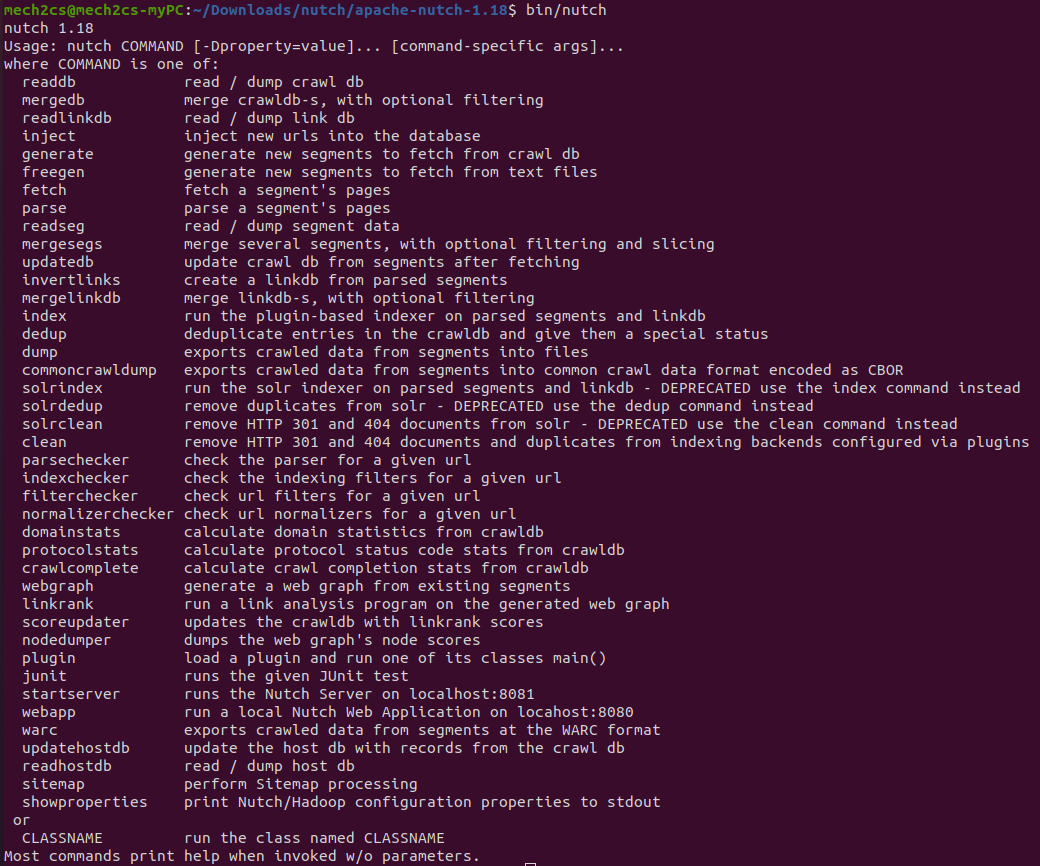Click the 'CLASSNAME' entry at the bottom
The width and height of the screenshot is (1040, 866).
tap(62, 838)
